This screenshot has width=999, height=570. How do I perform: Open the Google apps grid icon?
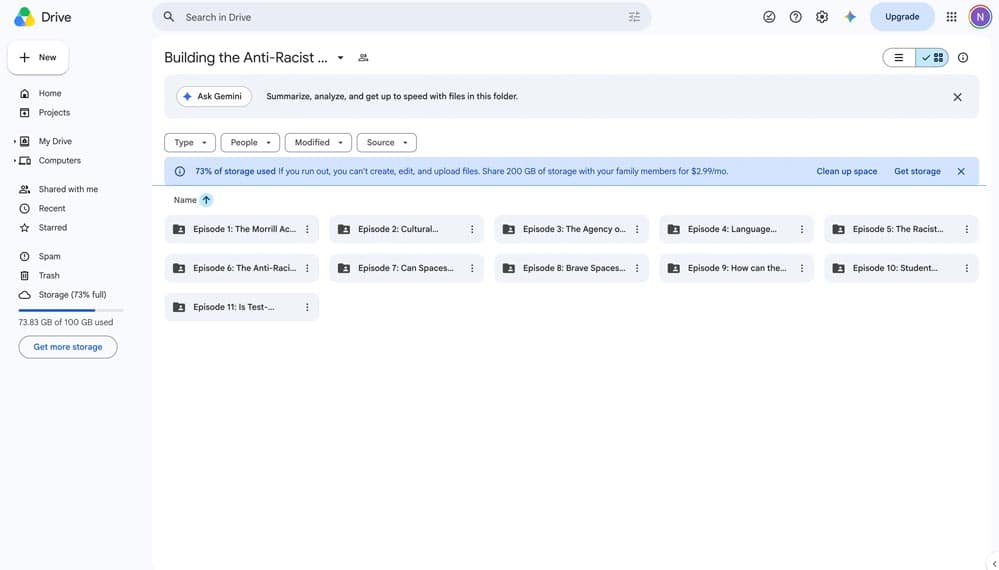point(951,17)
